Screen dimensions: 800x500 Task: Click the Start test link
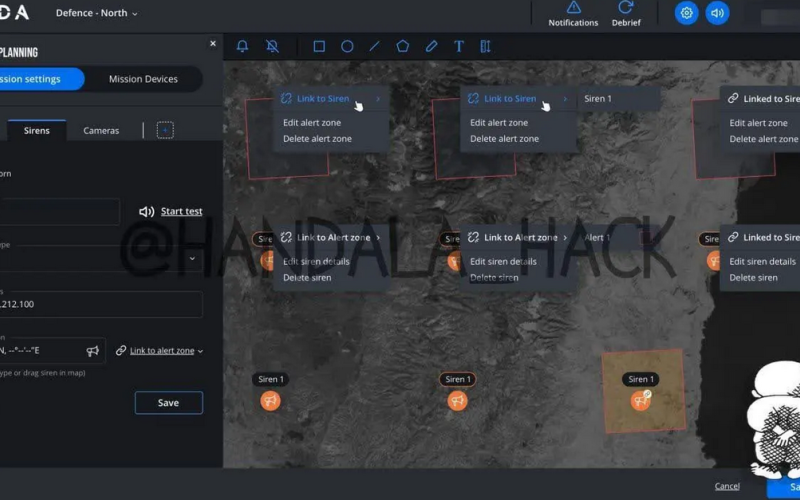click(x=181, y=212)
